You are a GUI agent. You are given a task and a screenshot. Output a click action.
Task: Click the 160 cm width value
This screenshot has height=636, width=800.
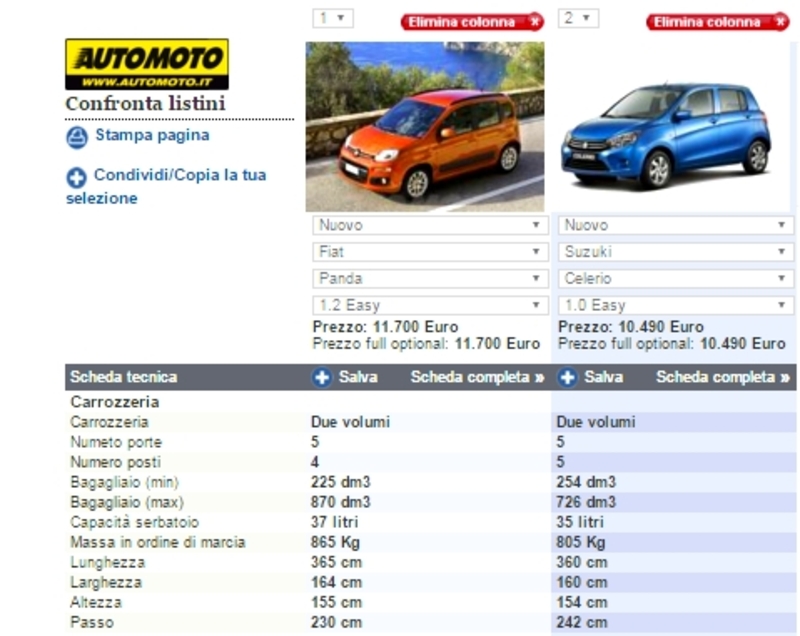582,582
